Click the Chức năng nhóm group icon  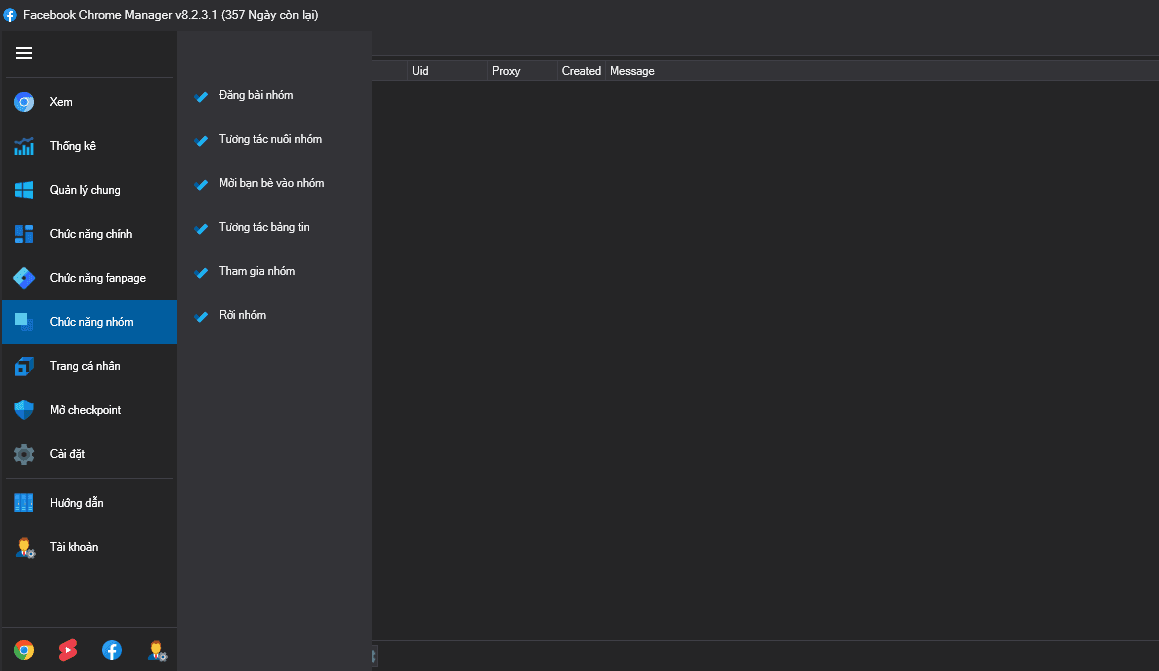tap(24, 322)
